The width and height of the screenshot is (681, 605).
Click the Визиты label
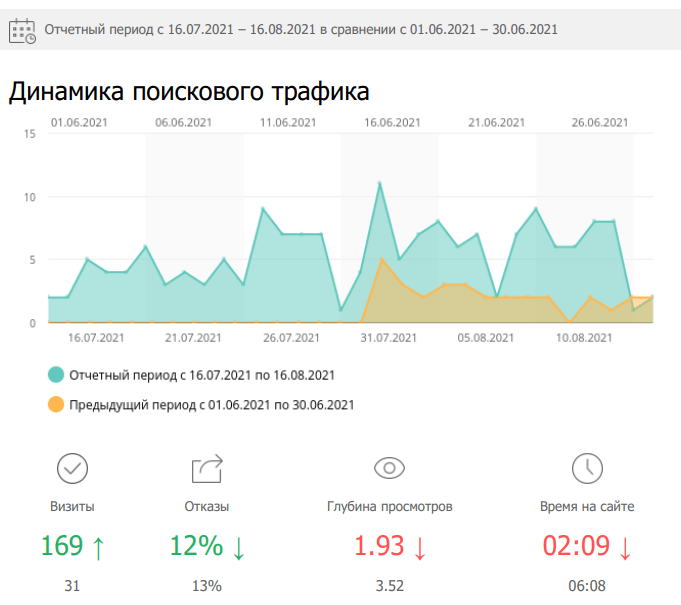(72, 506)
